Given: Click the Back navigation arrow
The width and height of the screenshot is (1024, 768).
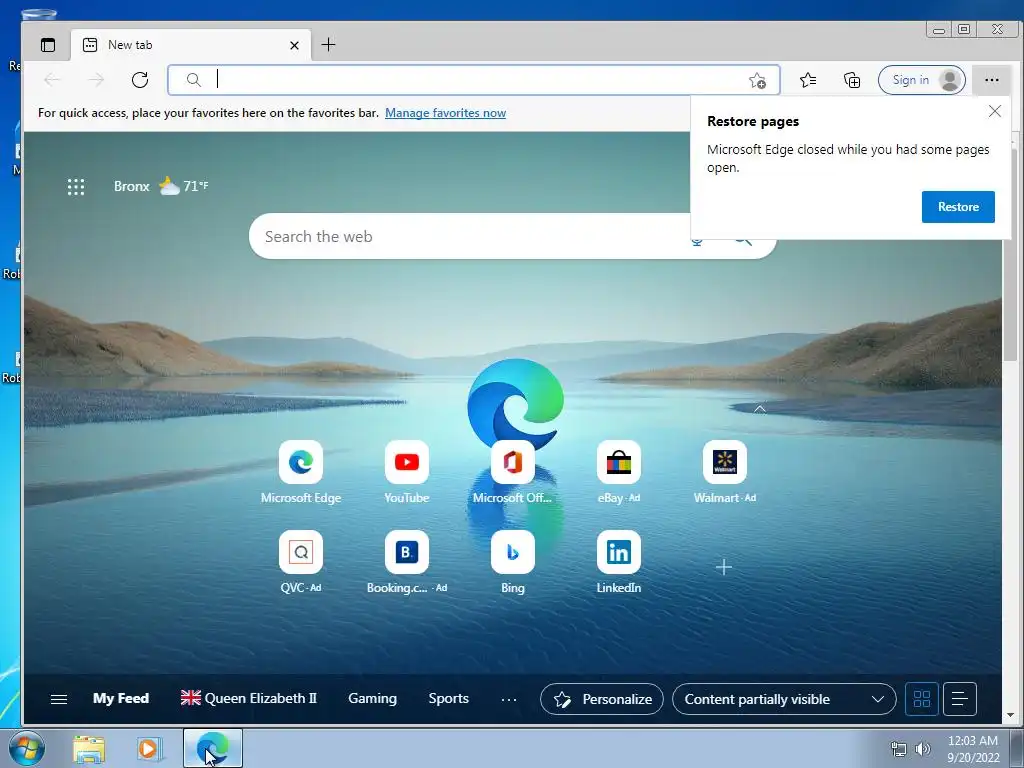Looking at the screenshot, I should (x=52, y=80).
